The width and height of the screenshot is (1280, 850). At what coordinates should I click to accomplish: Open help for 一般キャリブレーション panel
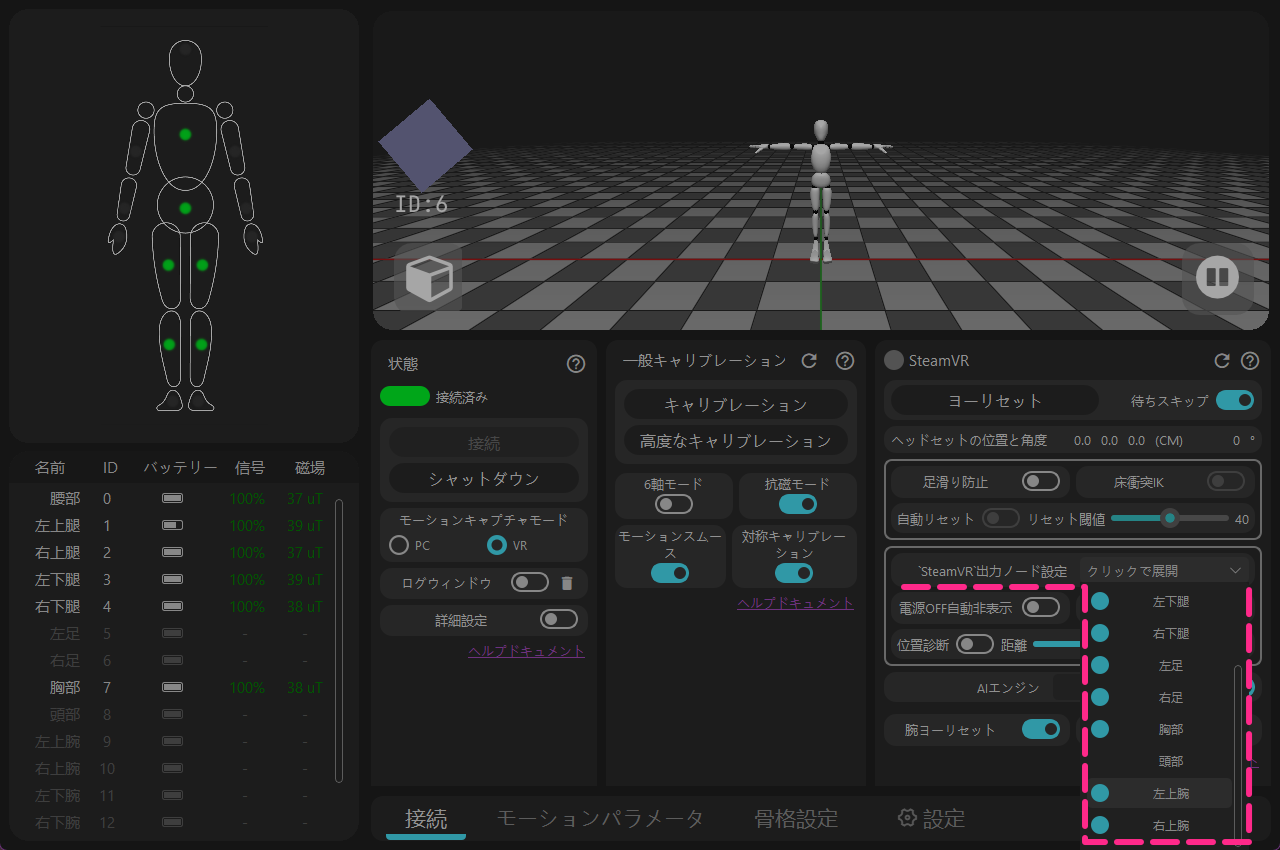[845, 360]
